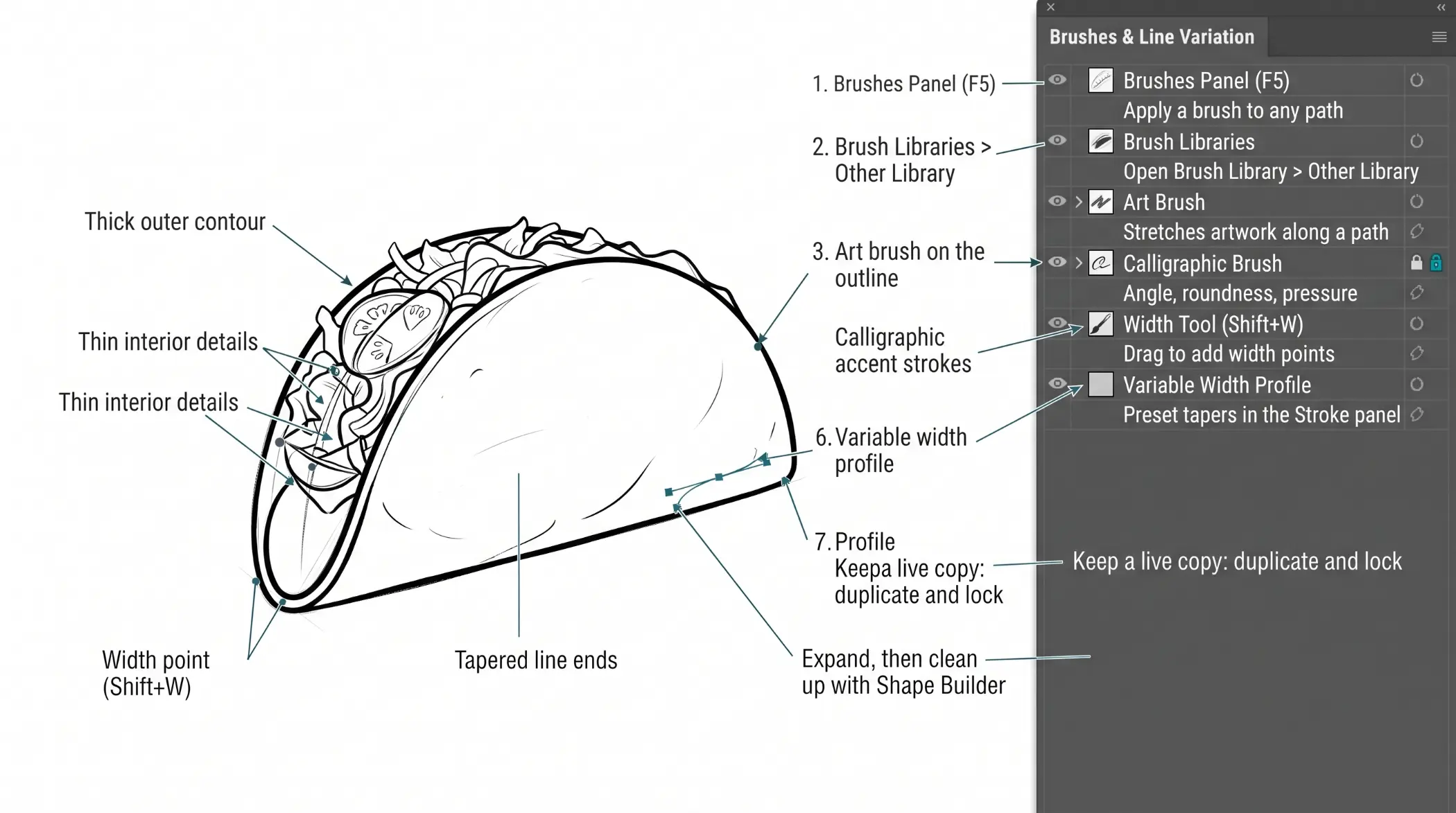Expand the Art Brush row chevron
Screen dimensions: 1456x813
pyautogui.click(x=1078, y=202)
